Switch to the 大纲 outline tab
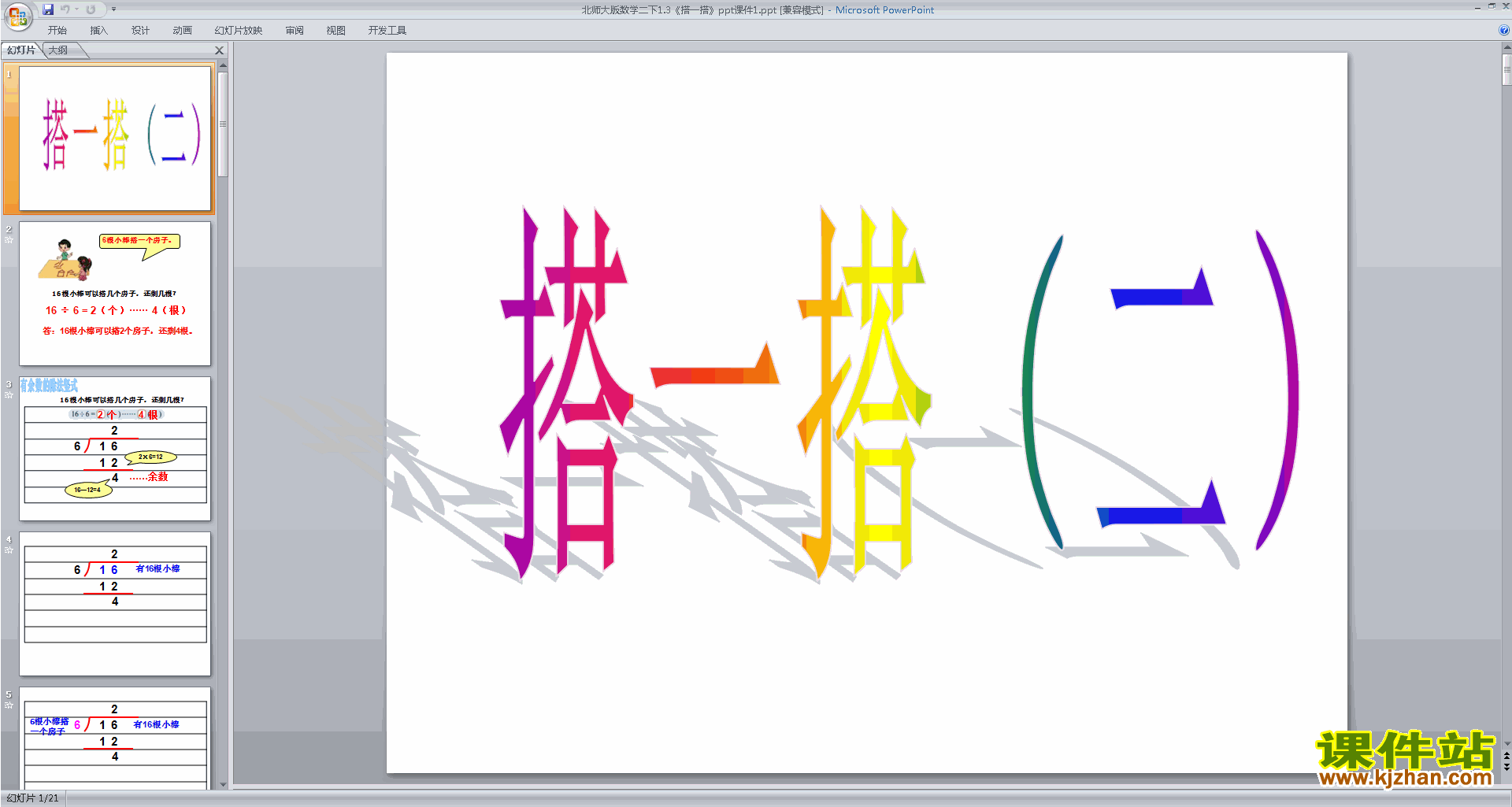Viewport: 1512px width, 807px height. [x=59, y=50]
